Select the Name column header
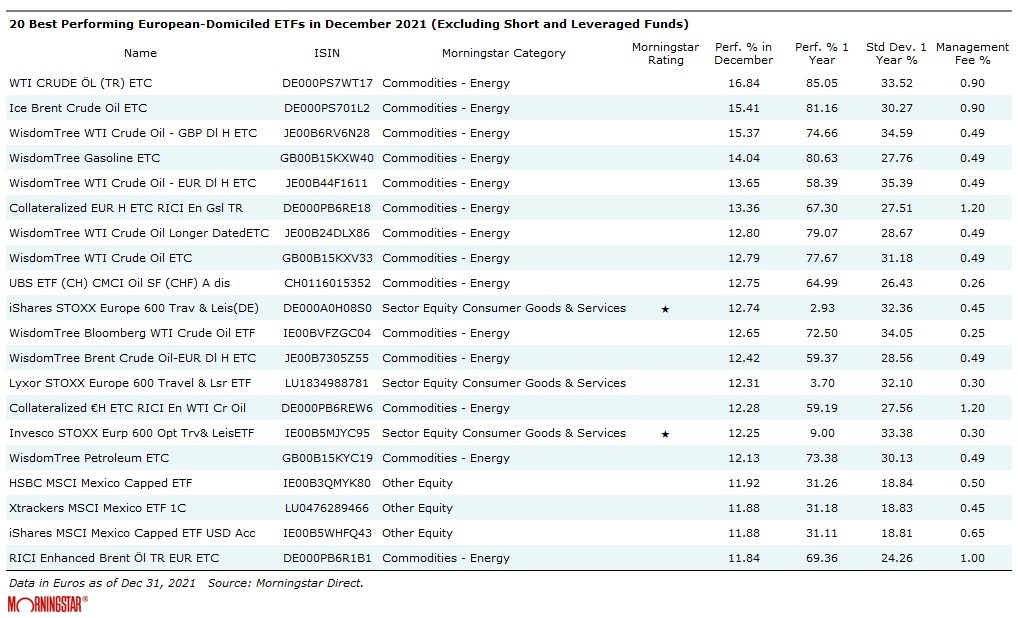 click(141, 53)
